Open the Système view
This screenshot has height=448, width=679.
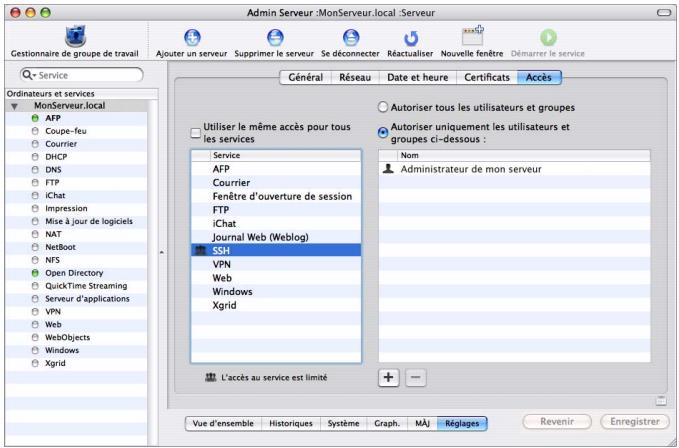[x=343, y=424]
